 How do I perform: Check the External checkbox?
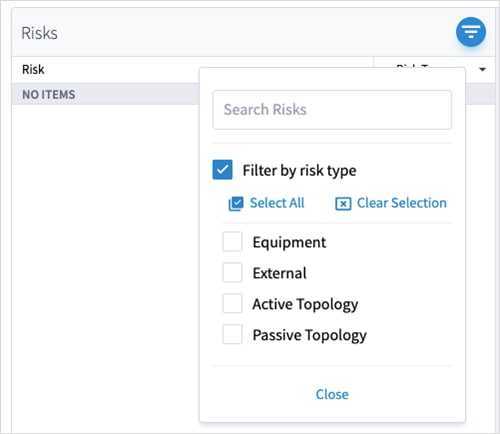point(232,272)
